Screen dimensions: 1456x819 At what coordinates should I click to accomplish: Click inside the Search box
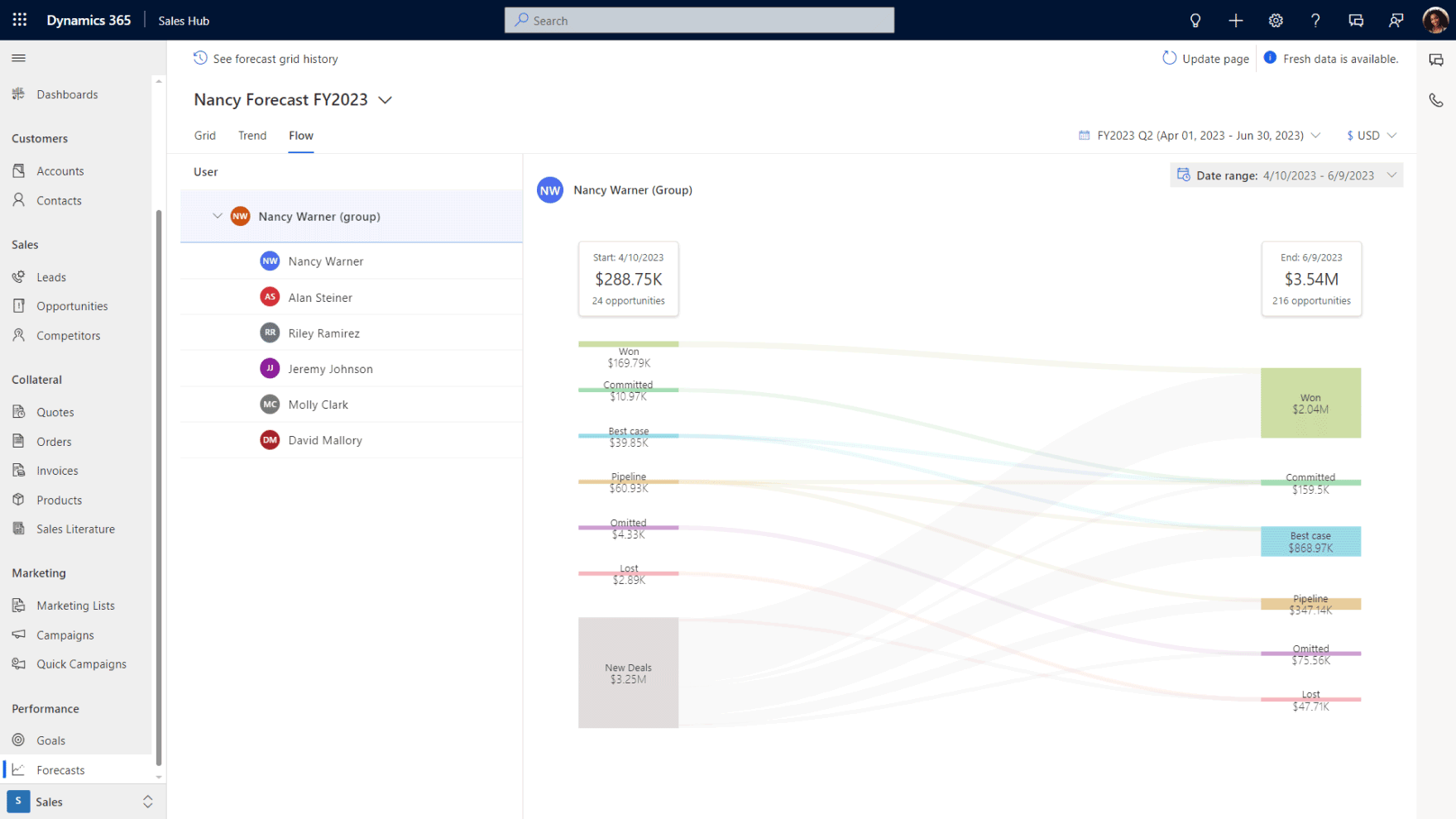coord(699,20)
